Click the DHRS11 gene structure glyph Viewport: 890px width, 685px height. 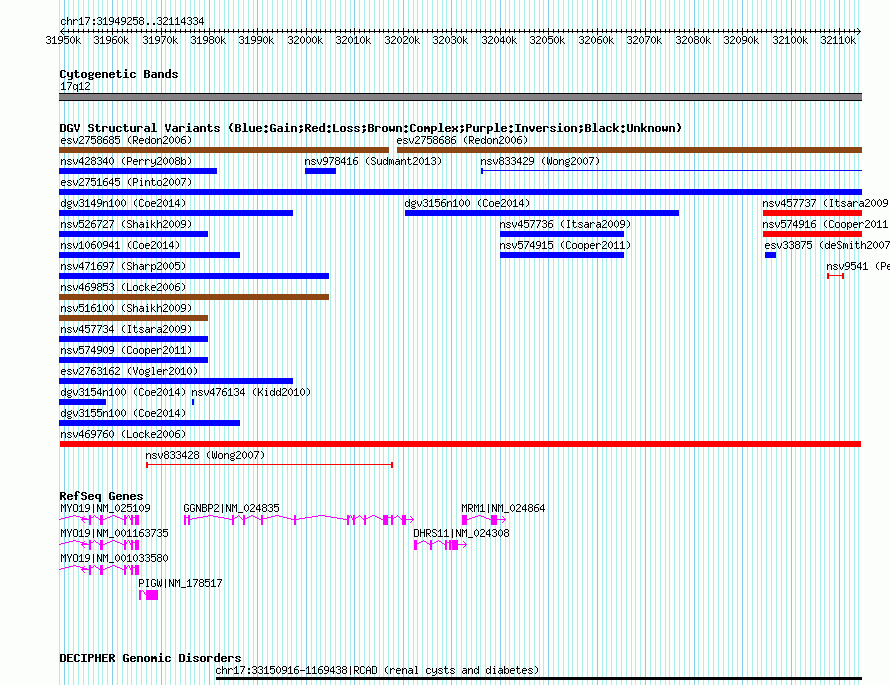[440, 545]
